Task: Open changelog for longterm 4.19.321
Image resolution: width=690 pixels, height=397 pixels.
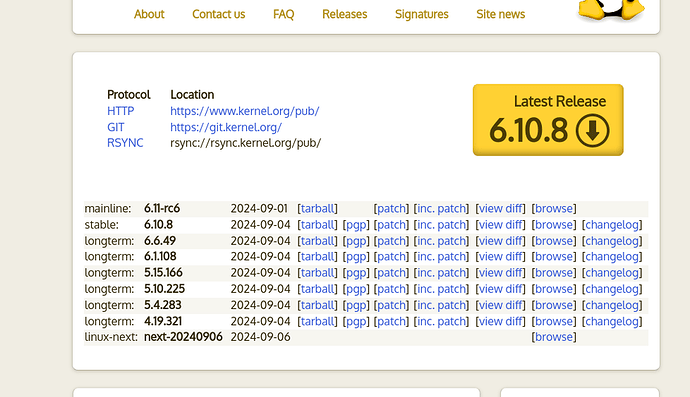Action: 612,321
